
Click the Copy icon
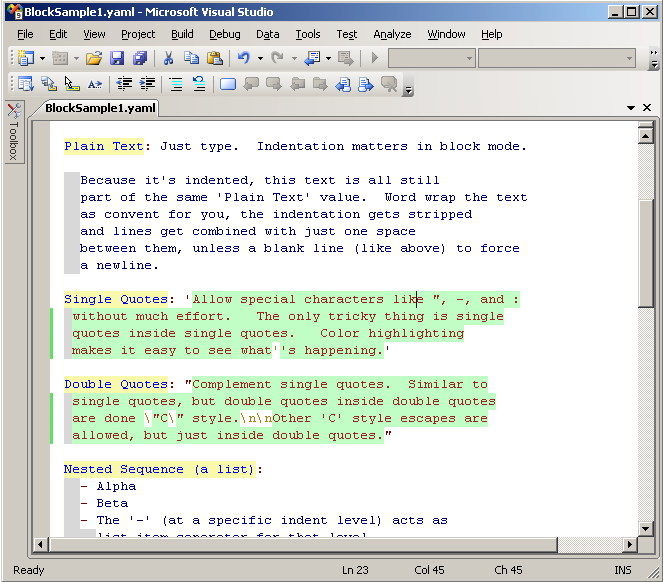click(x=192, y=58)
